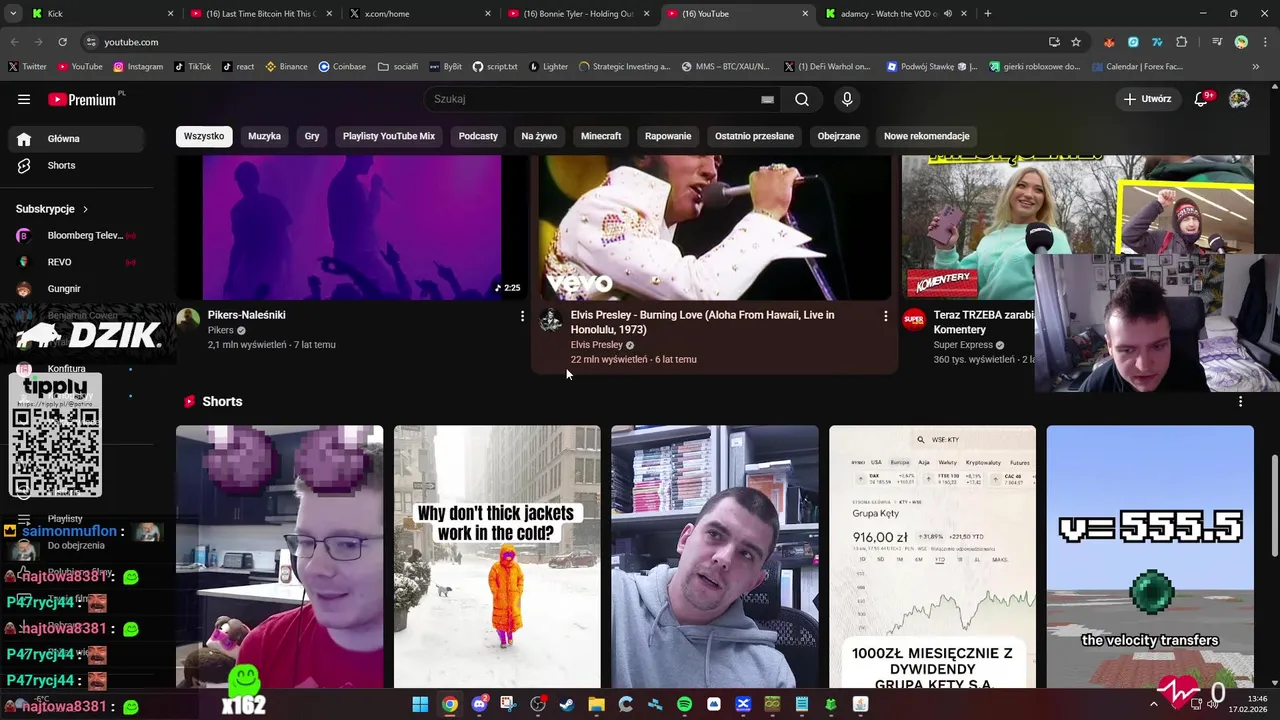Start voice search with microphone
Screen dimensions: 1280x720
pyautogui.click(x=847, y=99)
